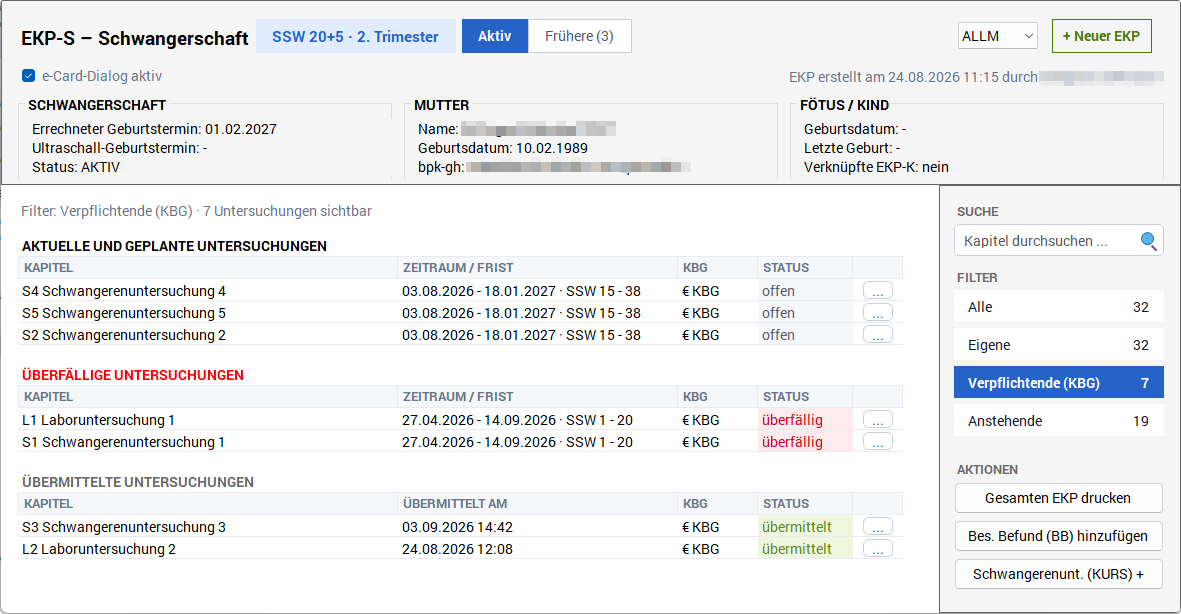Click the SSW 20+5 · 2. Trimester badge
Screen dimensions: 1181x614
point(356,36)
